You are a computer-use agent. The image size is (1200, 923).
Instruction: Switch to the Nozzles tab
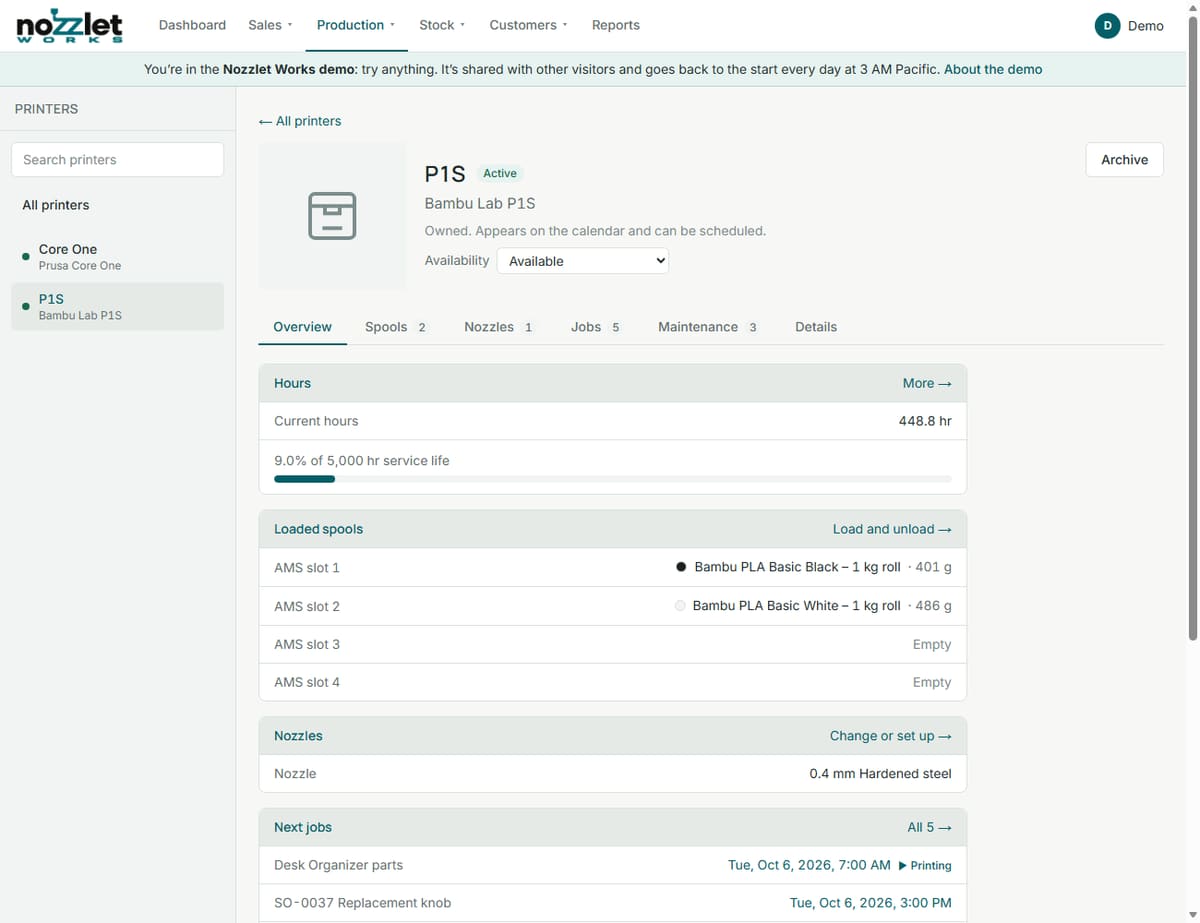pos(498,327)
